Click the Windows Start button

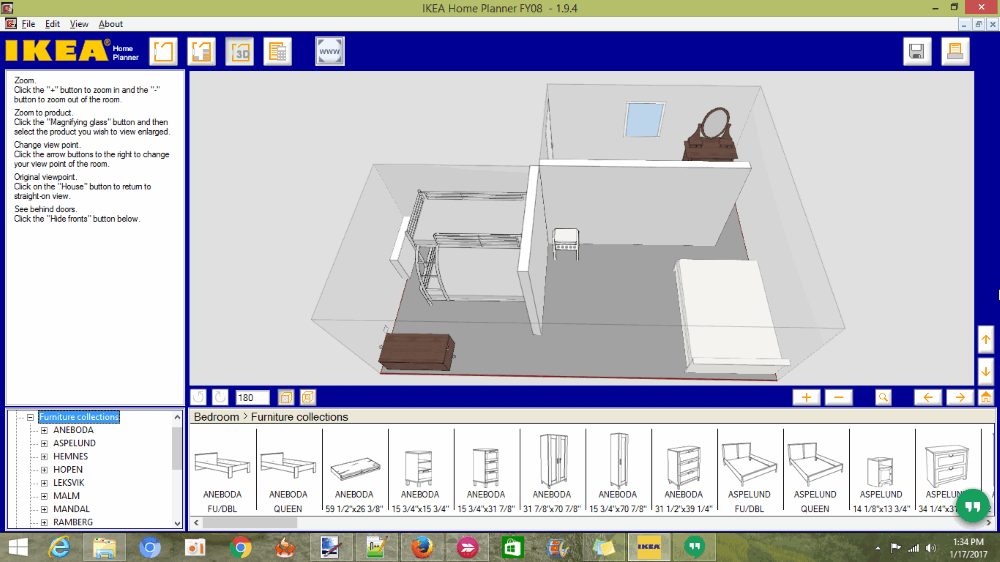point(18,547)
